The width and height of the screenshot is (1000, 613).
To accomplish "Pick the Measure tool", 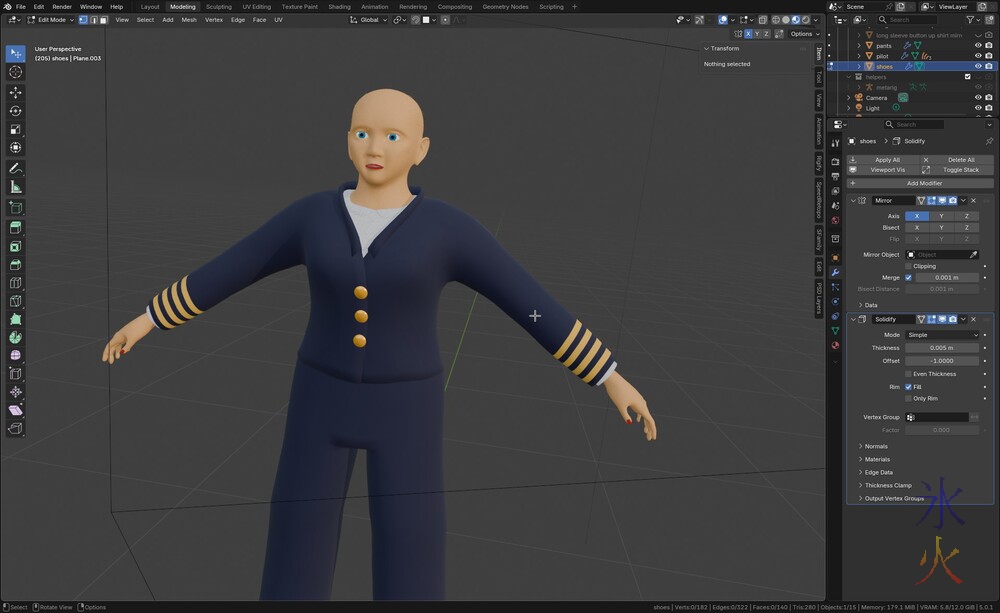I will click(x=16, y=187).
